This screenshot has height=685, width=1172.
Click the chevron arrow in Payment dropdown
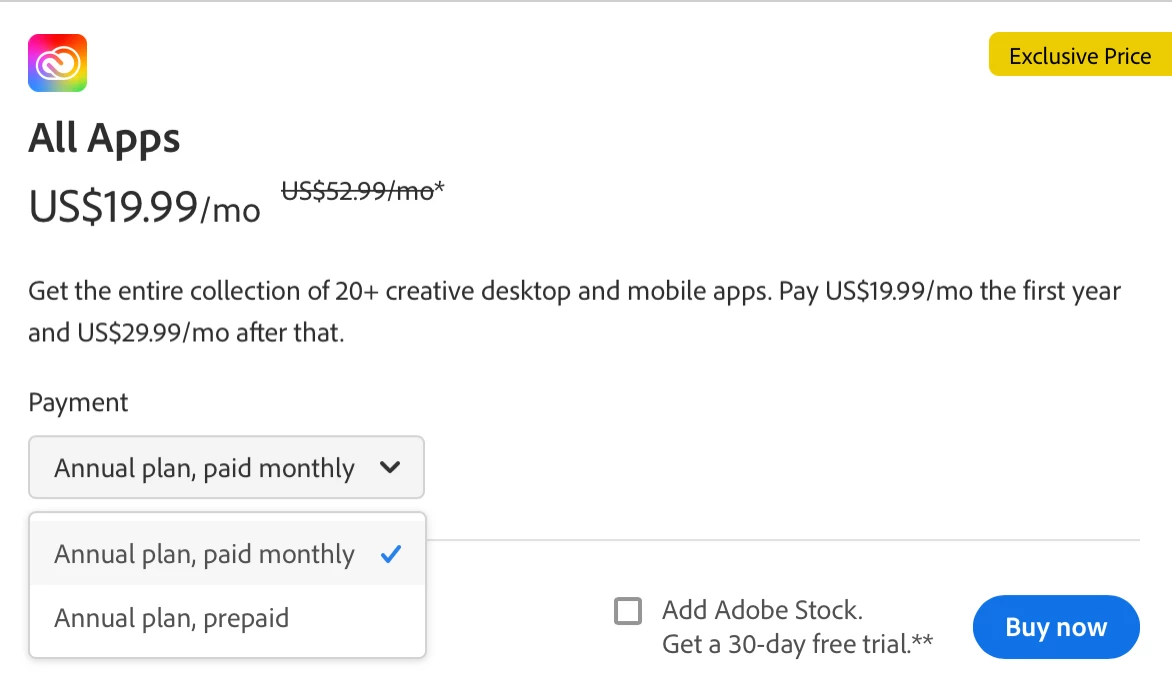(x=390, y=467)
